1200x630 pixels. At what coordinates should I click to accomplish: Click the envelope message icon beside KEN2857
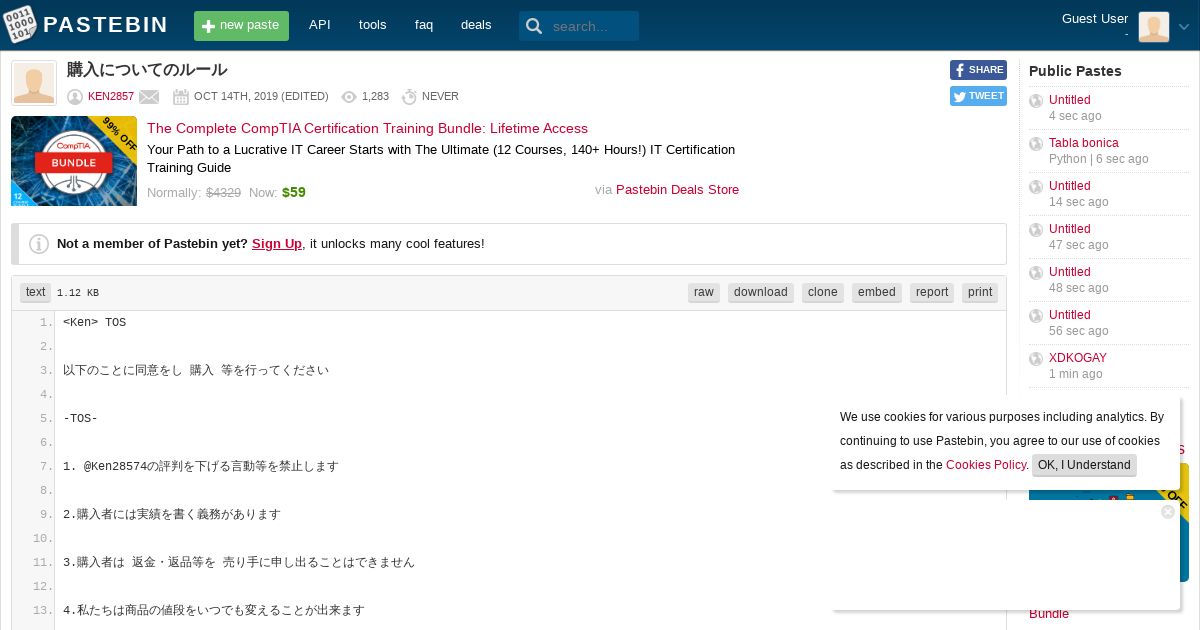point(149,97)
